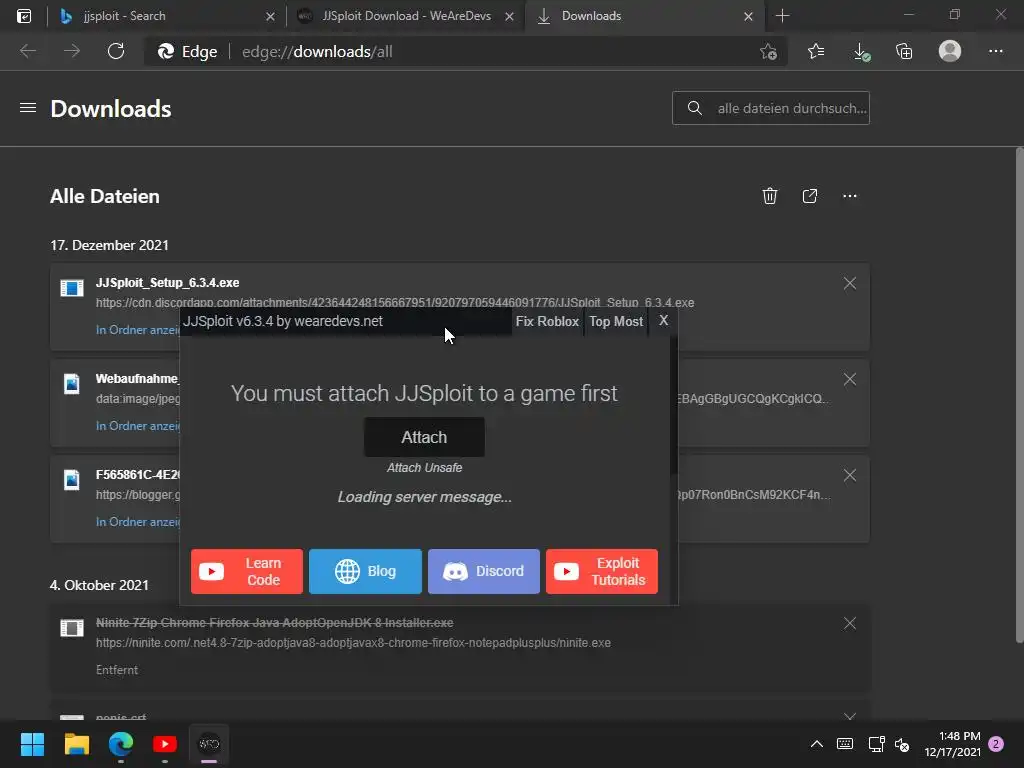Open JJSploit icon on taskbar
The width and height of the screenshot is (1024, 768).
click(x=209, y=744)
